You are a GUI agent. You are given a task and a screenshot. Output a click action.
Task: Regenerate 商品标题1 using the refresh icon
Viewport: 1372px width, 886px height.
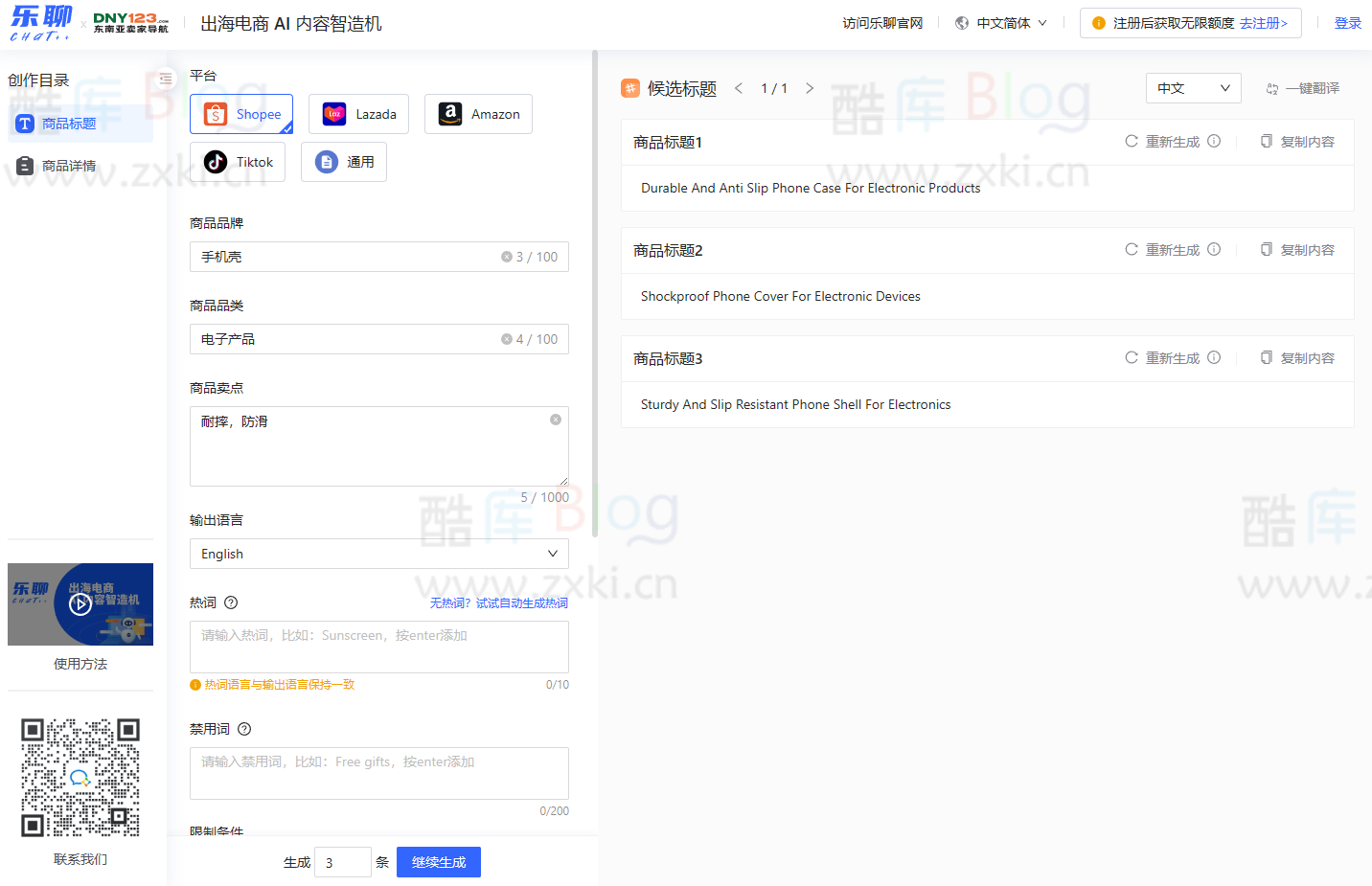pyautogui.click(x=1130, y=141)
